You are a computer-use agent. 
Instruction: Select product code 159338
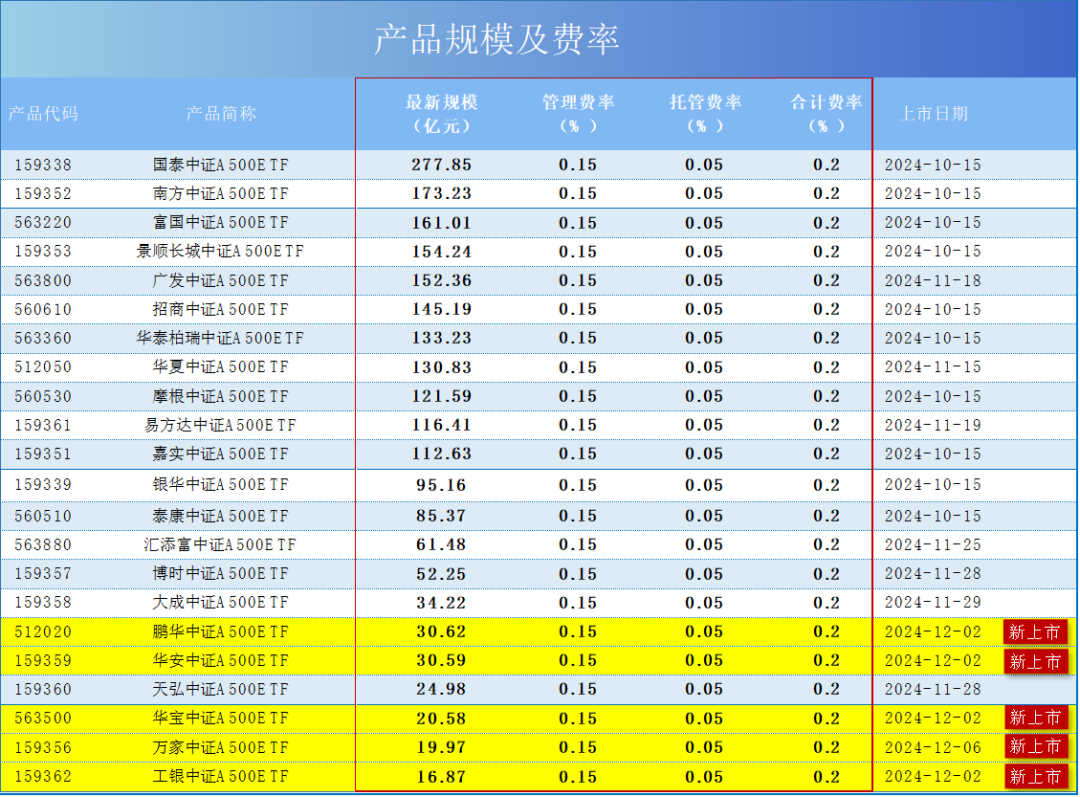pyautogui.click(x=43, y=165)
